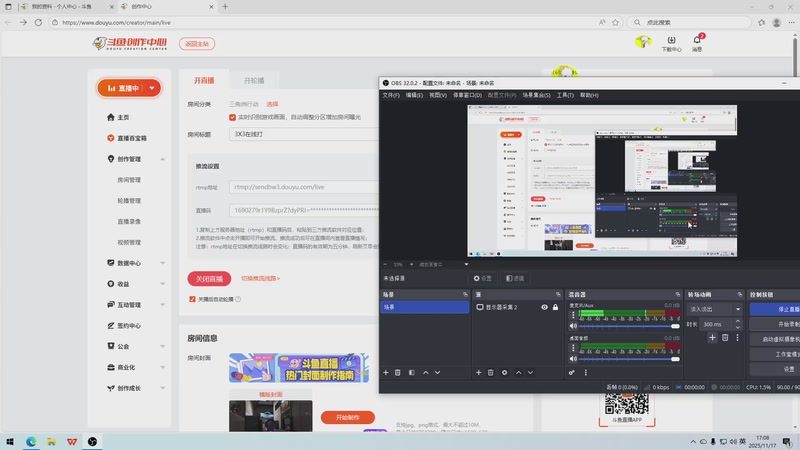The image size is (800, 450).
Task: Toggle visibility eye of 显示器采集 2 source
Action: click(x=544, y=307)
